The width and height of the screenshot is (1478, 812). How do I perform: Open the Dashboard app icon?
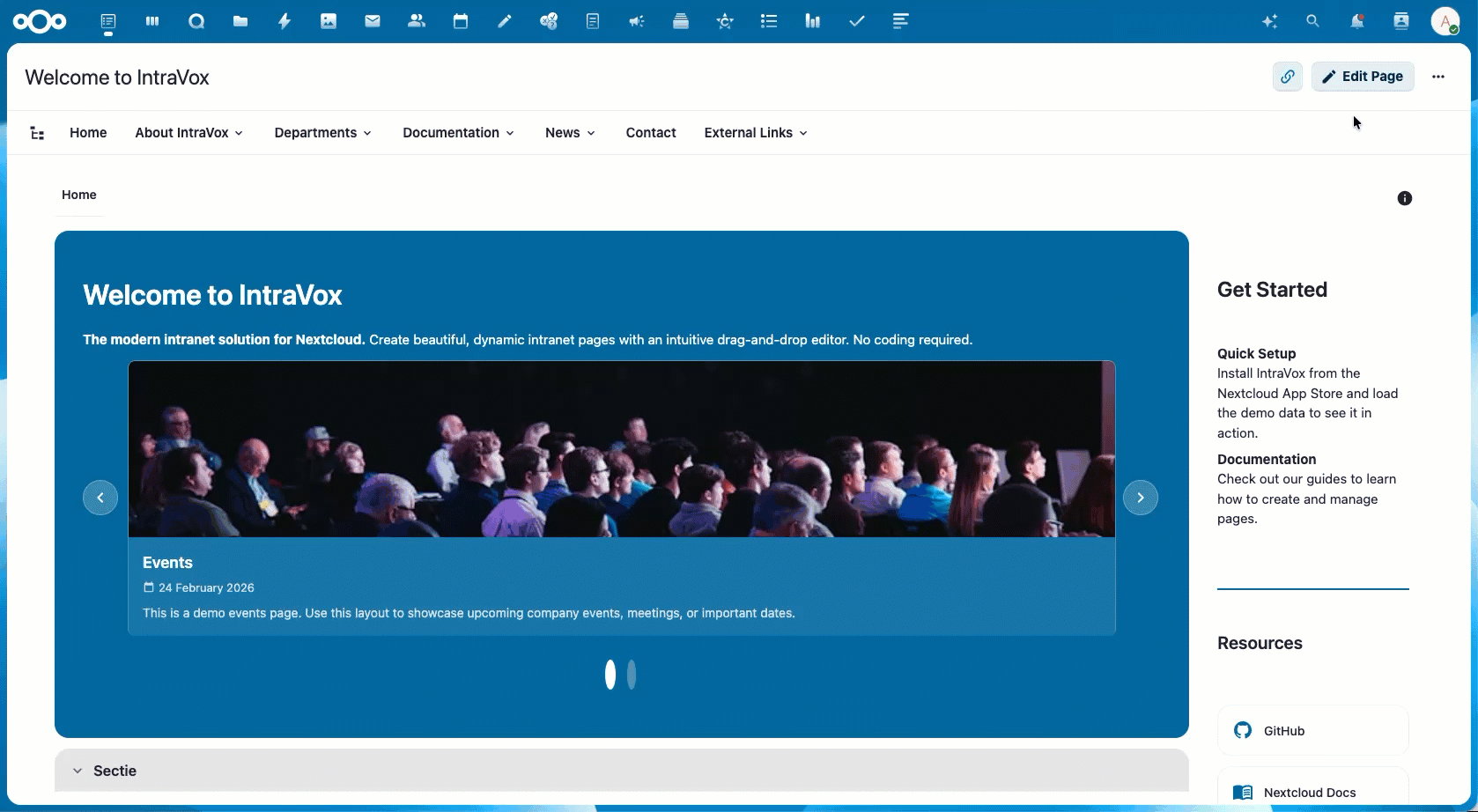click(152, 21)
